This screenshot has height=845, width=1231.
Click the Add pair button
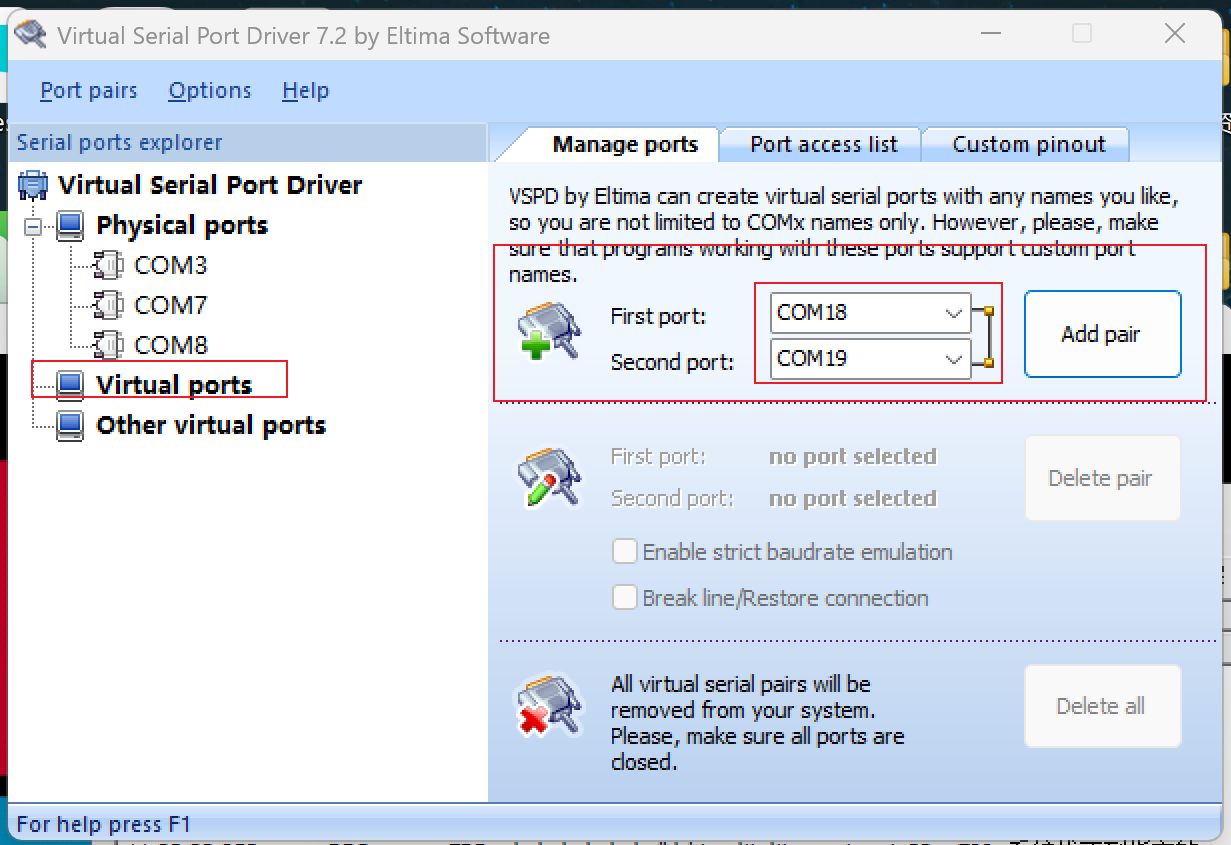[x=1102, y=334]
